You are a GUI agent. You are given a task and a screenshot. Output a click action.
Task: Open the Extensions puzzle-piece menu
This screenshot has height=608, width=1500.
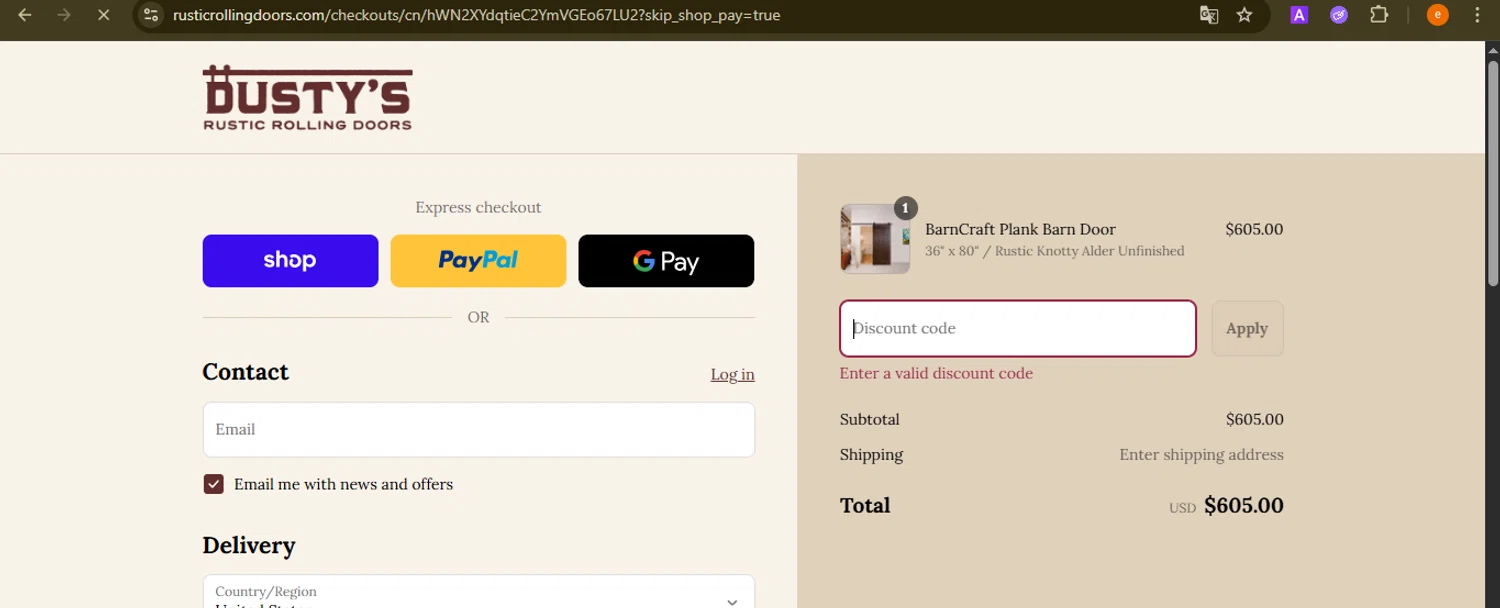1379,15
